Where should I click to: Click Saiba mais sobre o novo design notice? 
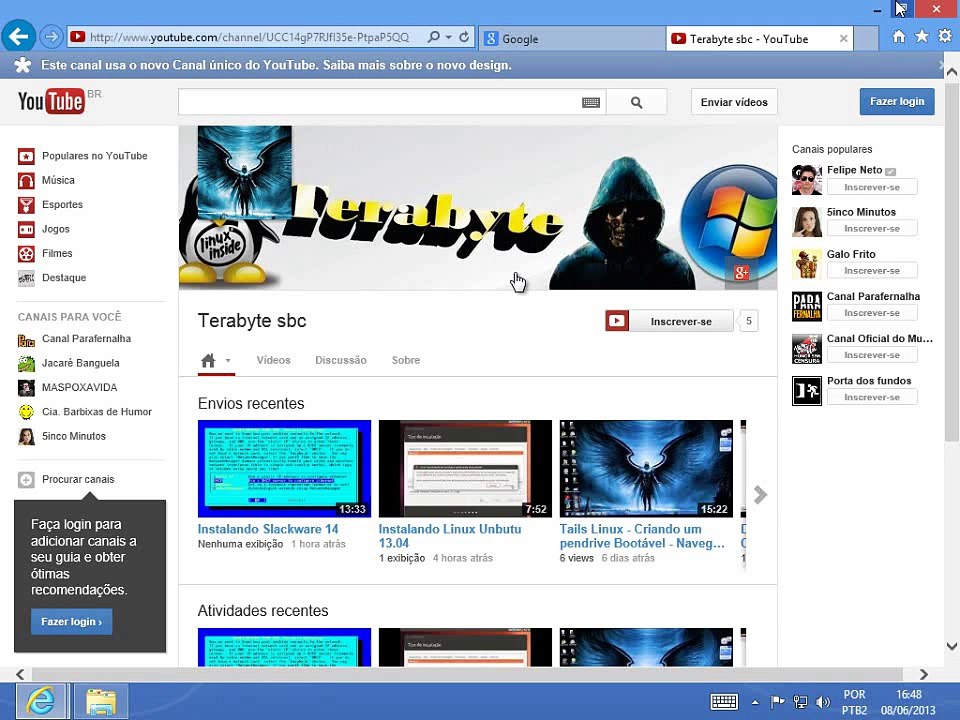[x=417, y=65]
